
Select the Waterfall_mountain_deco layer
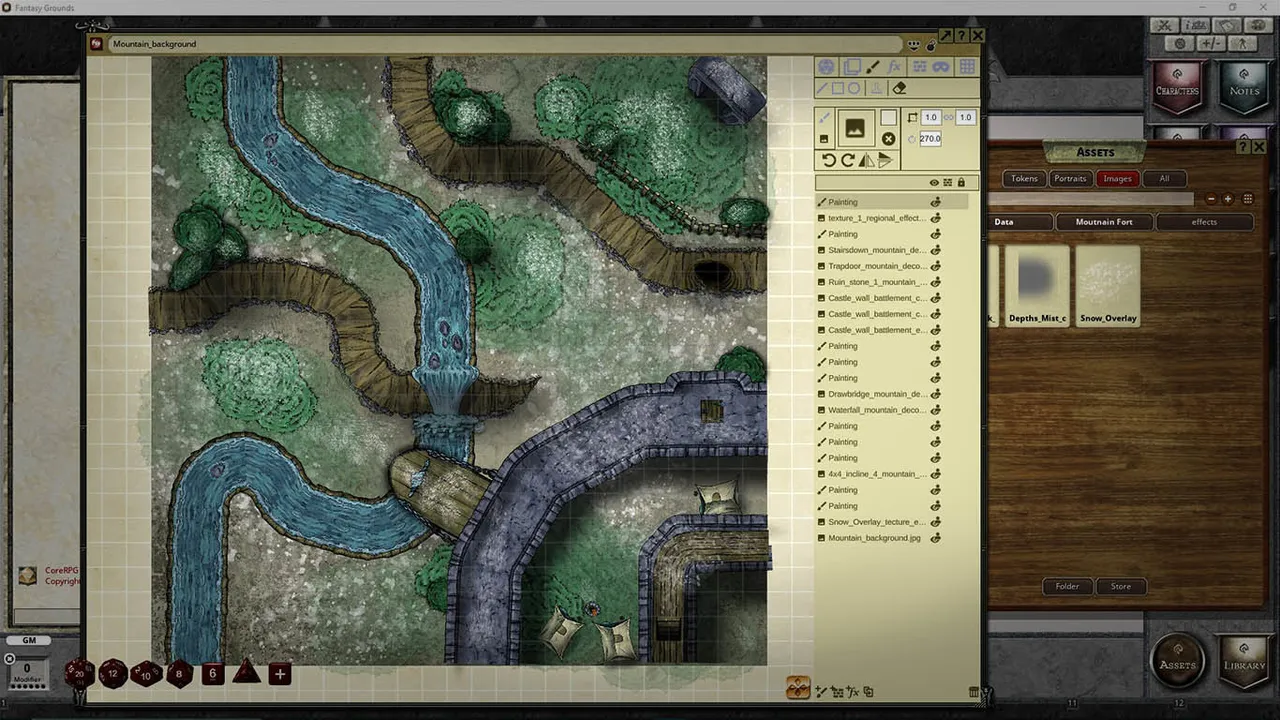click(x=877, y=410)
